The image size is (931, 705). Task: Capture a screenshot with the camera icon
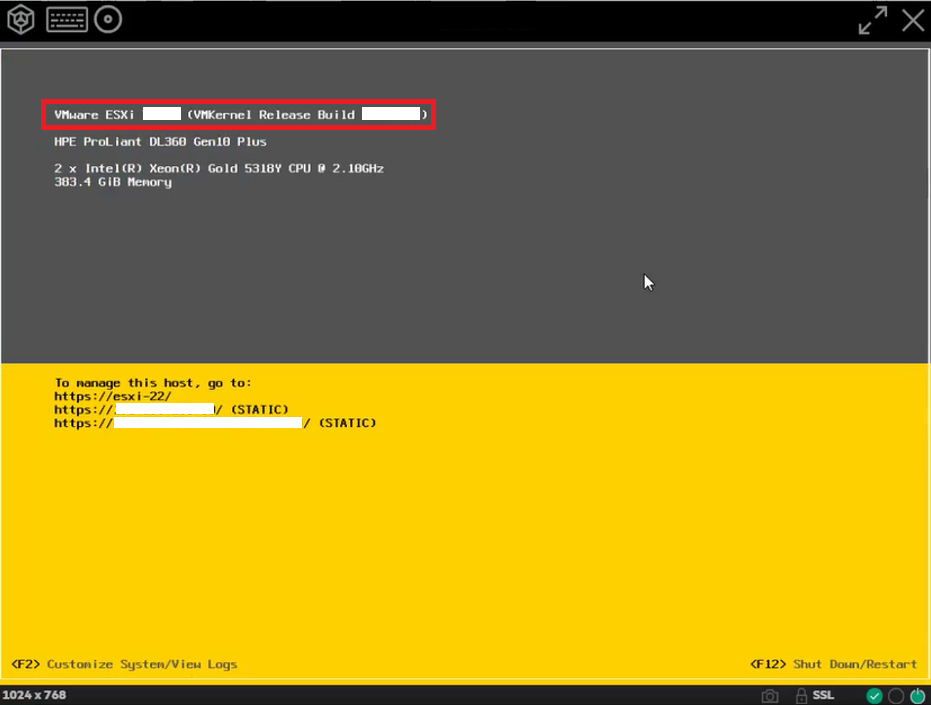coord(770,695)
